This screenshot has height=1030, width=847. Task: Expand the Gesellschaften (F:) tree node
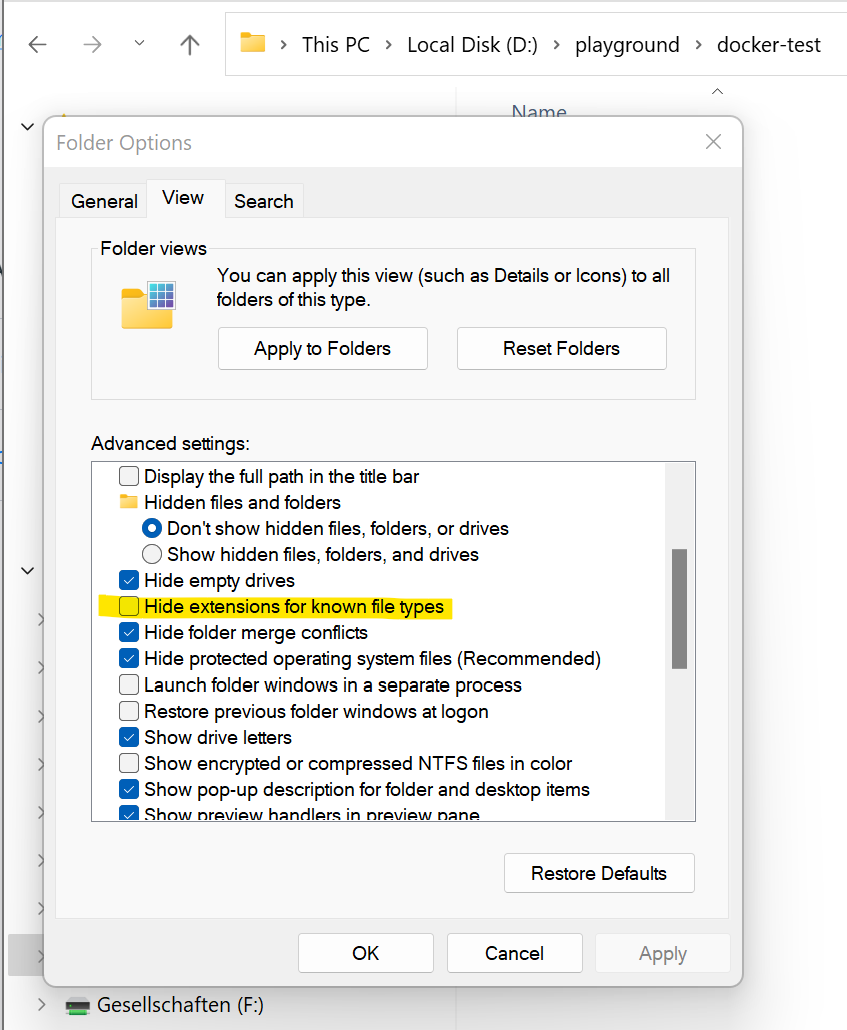coord(41,1005)
